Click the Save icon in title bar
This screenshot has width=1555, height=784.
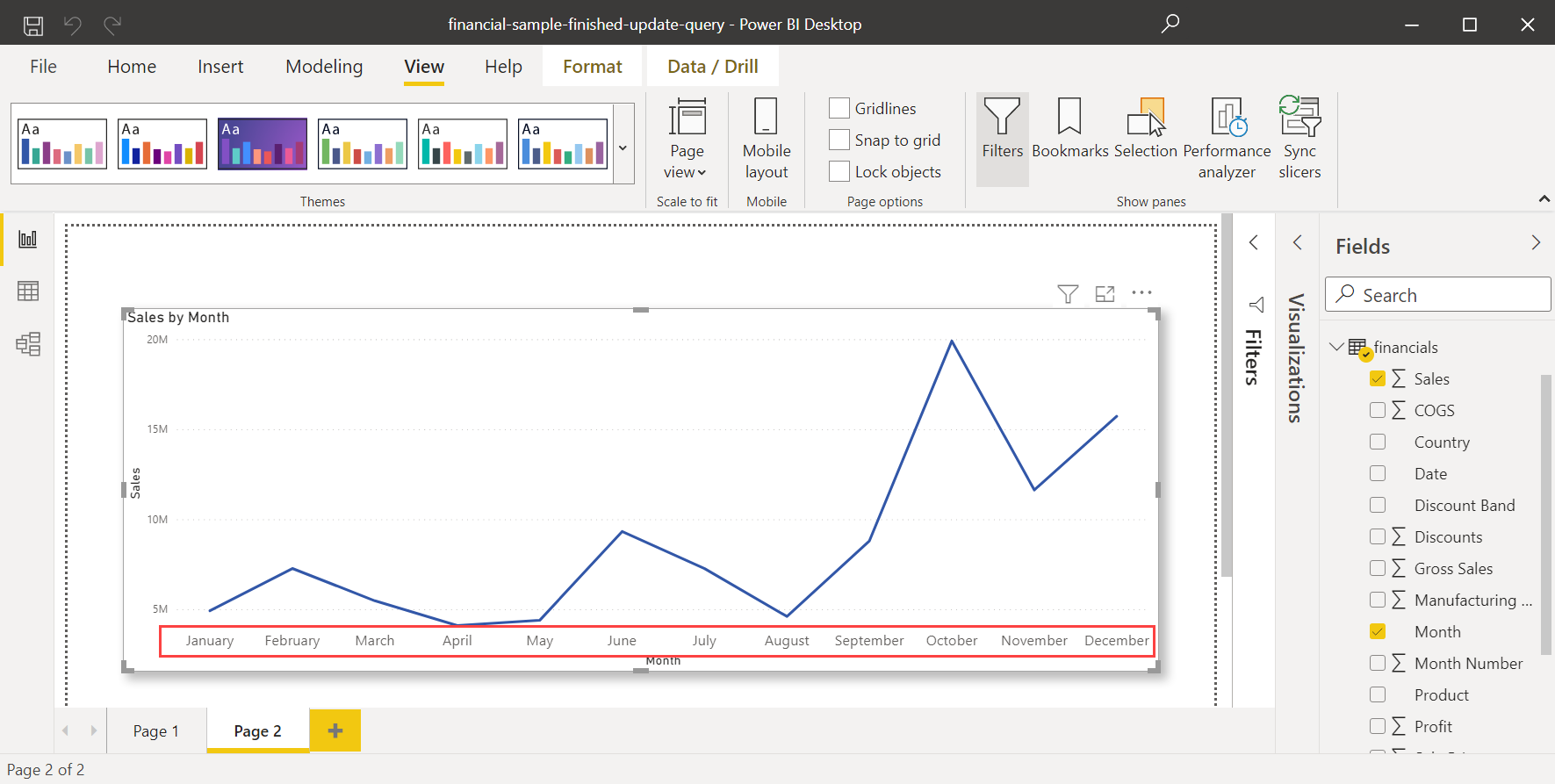click(x=33, y=25)
